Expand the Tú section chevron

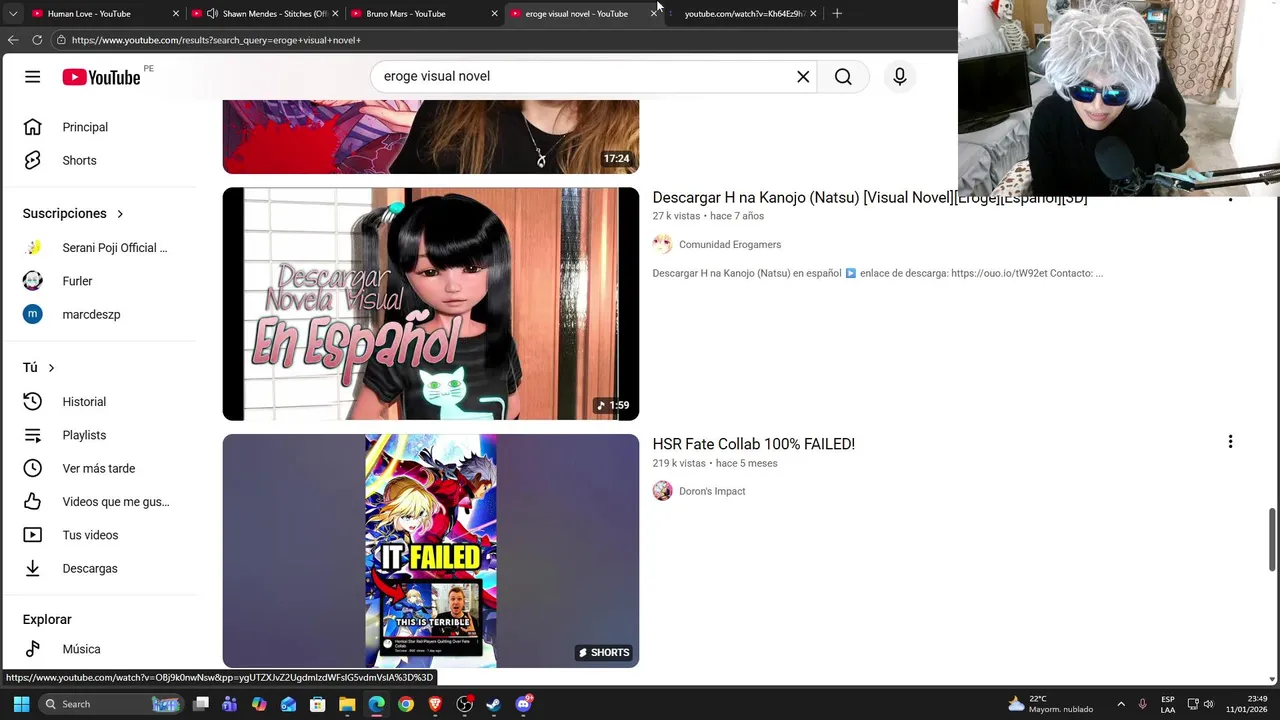pyautogui.click(x=51, y=368)
